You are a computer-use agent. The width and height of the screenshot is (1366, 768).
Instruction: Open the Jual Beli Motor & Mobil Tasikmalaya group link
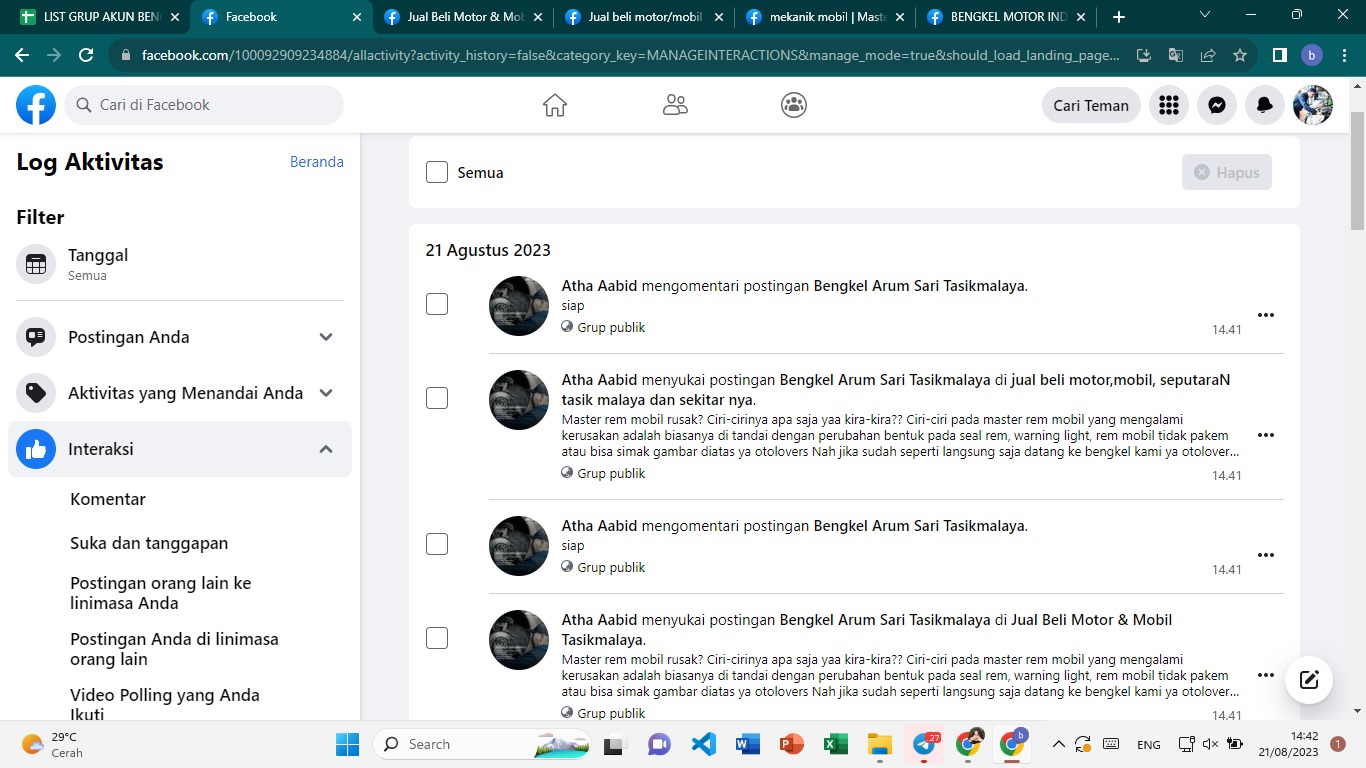click(x=867, y=630)
